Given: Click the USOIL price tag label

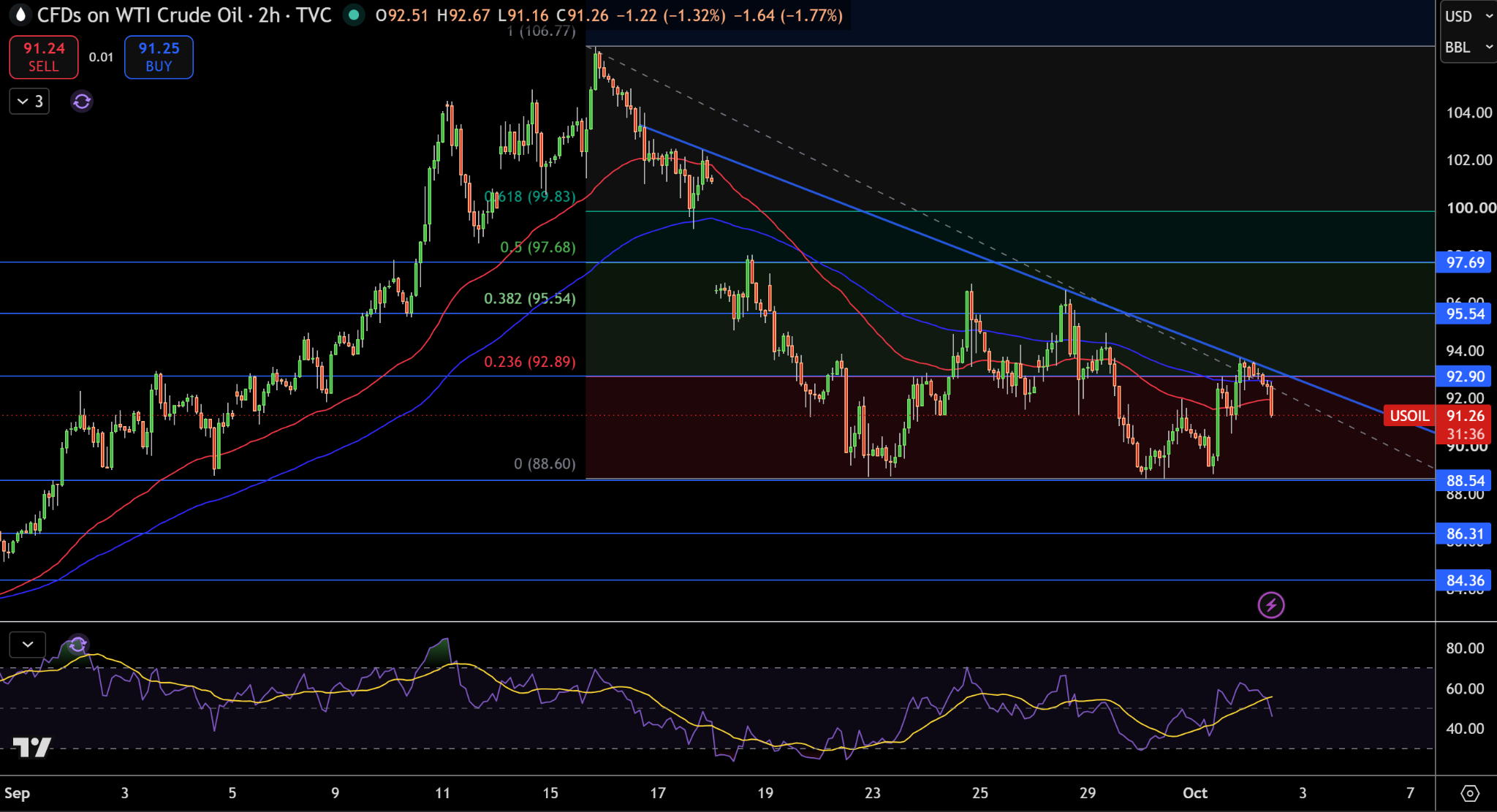Looking at the screenshot, I should click(1409, 416).
